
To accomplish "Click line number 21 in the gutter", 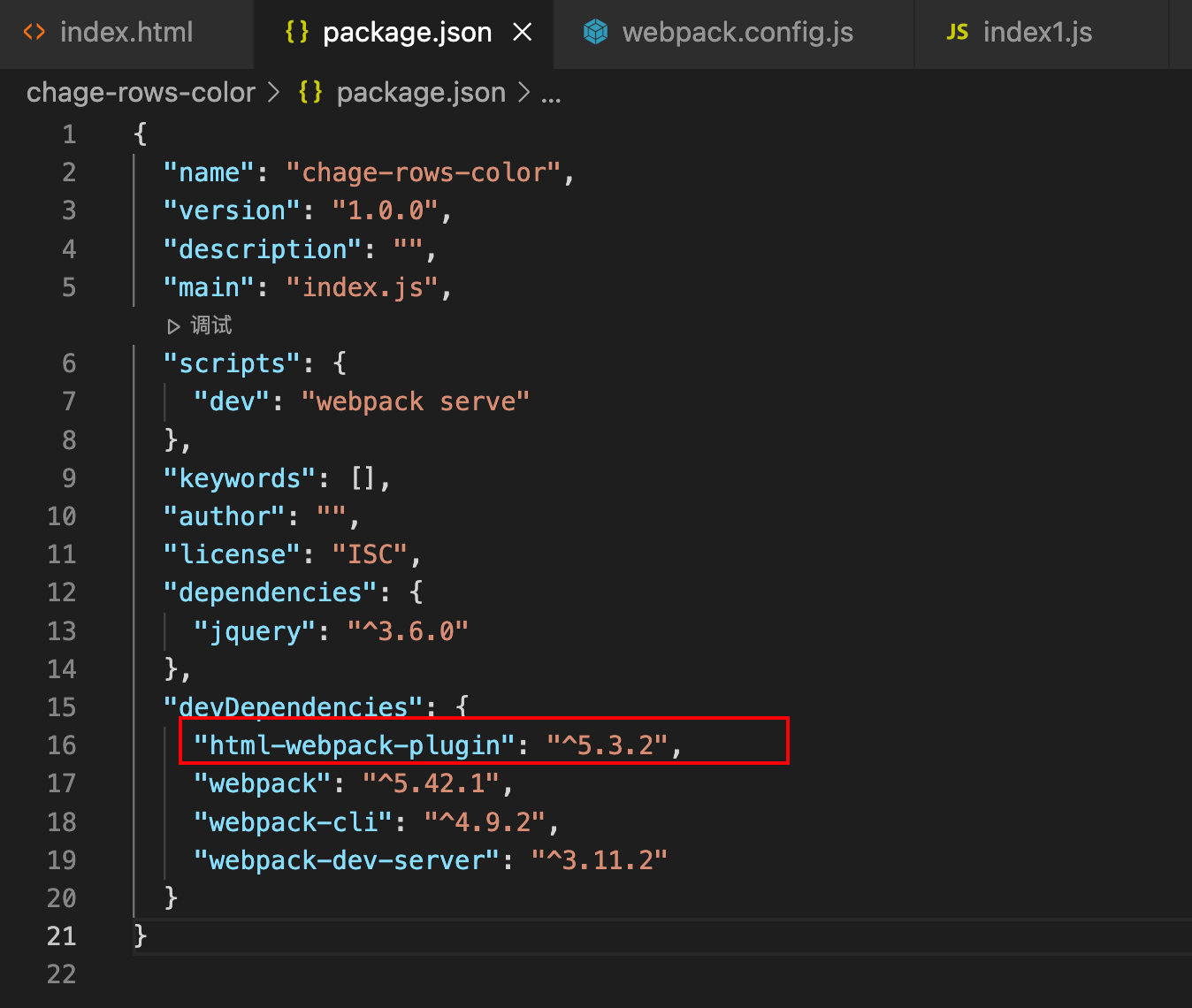I will tap(62, 935).
